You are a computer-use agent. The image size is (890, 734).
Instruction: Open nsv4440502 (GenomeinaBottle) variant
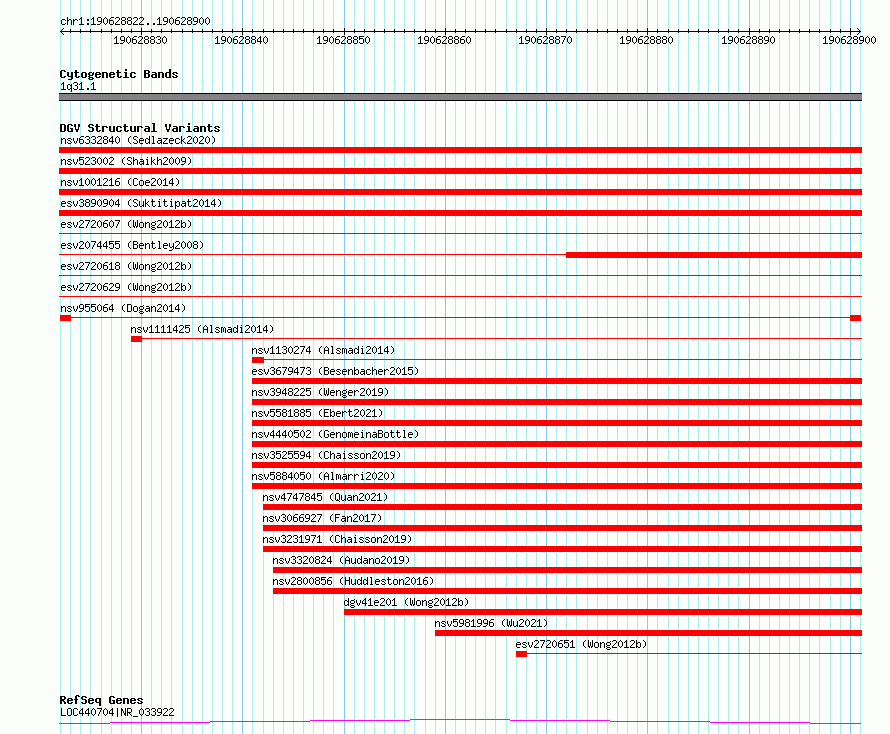335,434
